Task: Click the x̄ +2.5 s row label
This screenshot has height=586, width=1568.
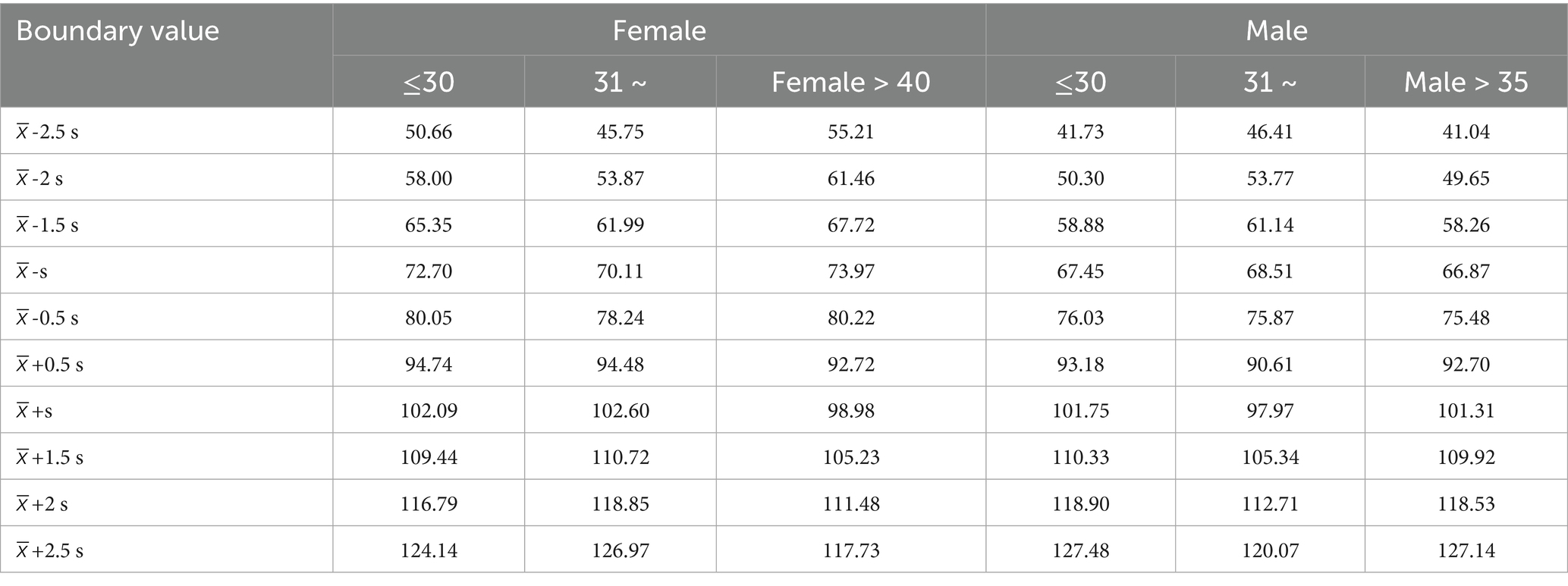Action: (x=49, y=550)
